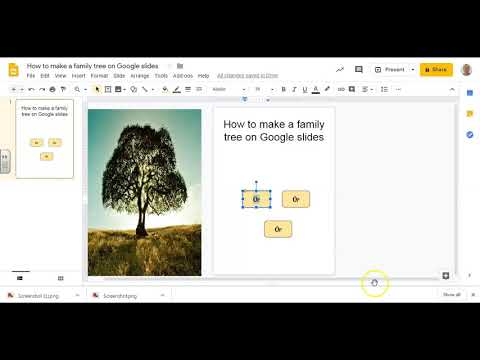Open the Google account avatar

[x=466, y=70]
